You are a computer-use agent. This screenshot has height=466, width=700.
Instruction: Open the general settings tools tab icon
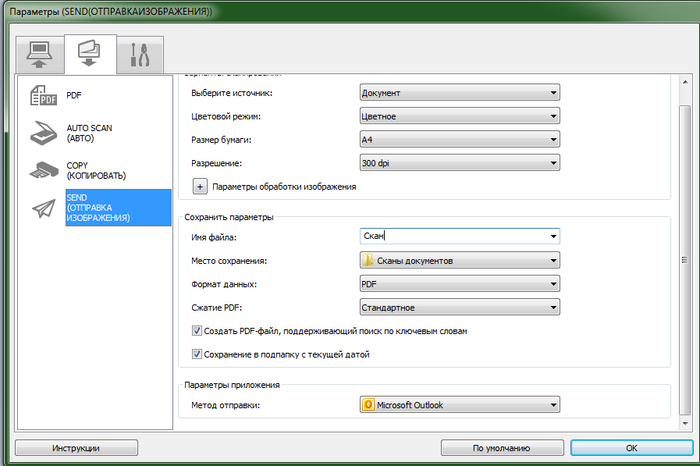(x=139, y=54)
